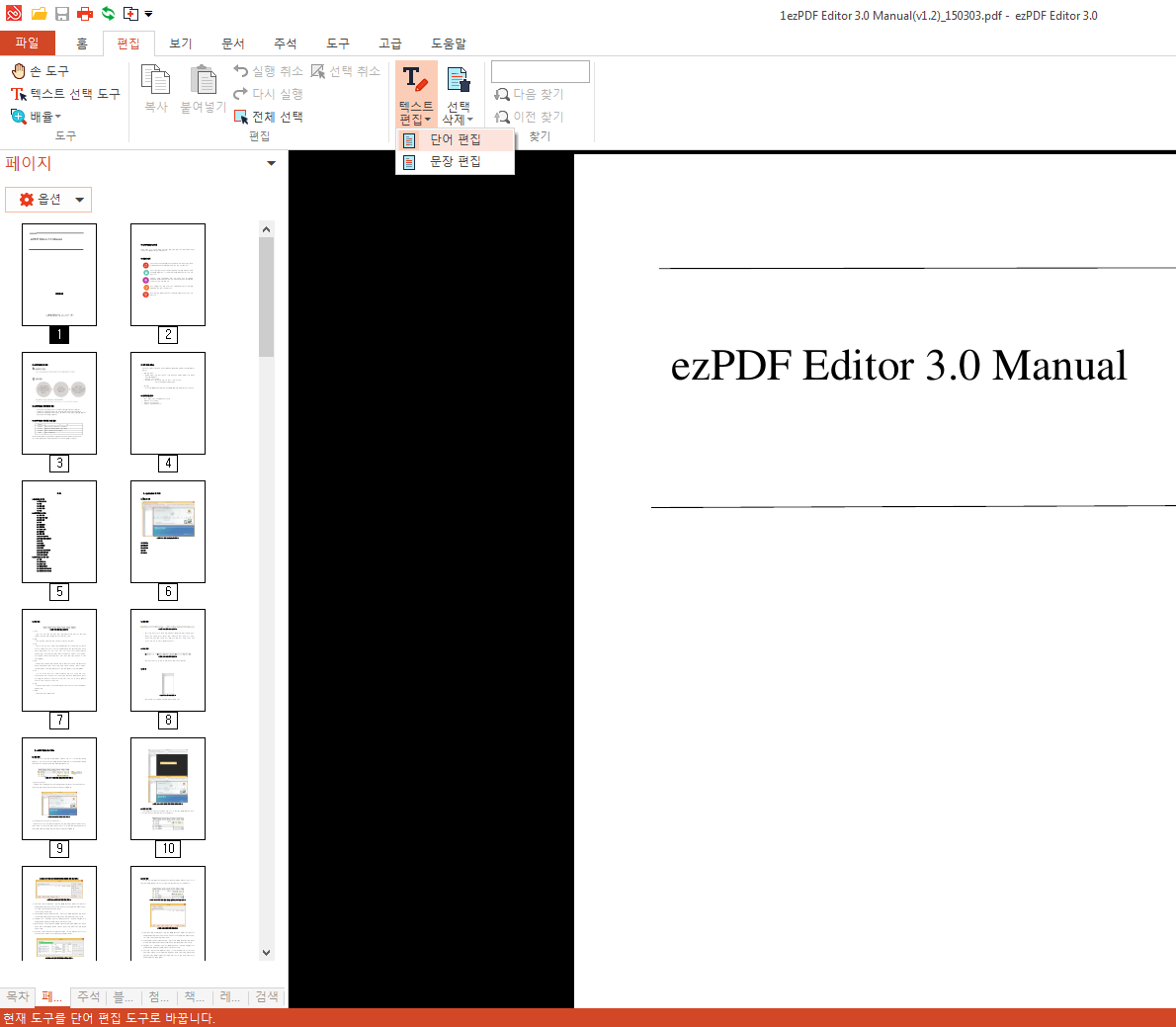Switch to the 책... bottom panel tab
1176x1027 pixels.
[195, 996]
